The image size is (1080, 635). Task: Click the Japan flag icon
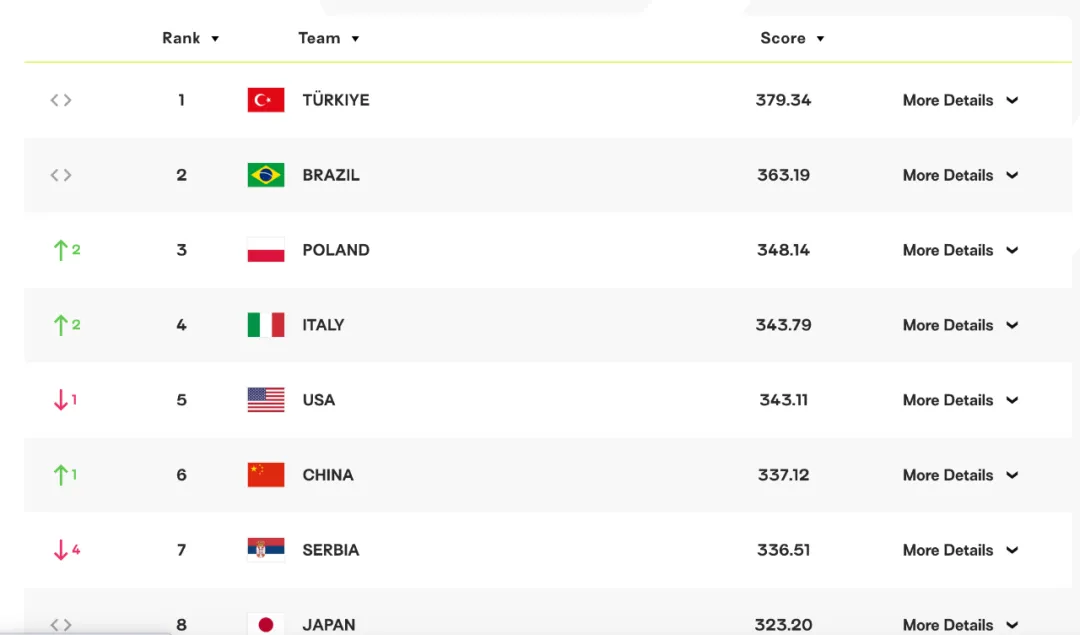(x=266, y=624)
